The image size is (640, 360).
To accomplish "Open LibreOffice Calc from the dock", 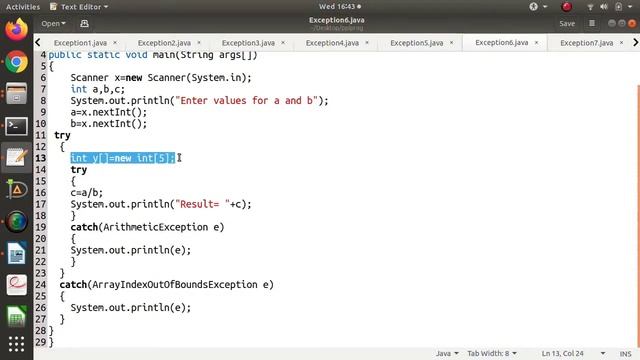I will 16,316.
